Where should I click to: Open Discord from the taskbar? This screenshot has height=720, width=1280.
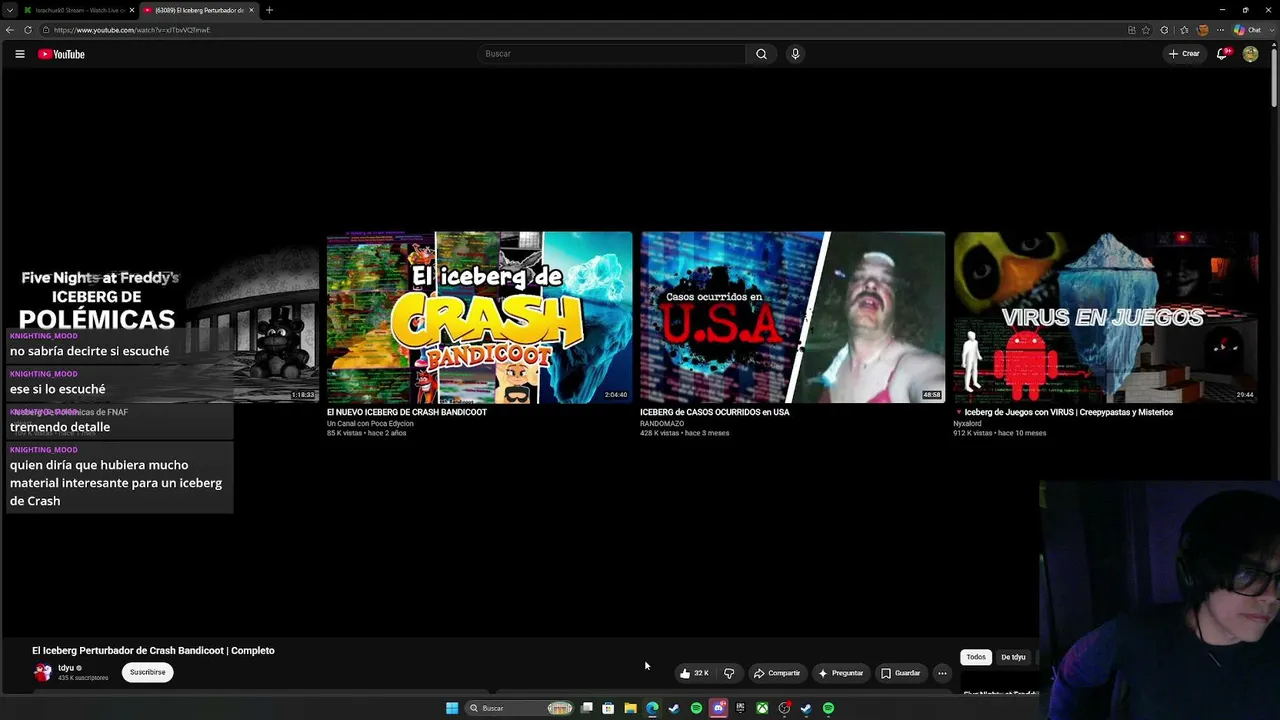(718, 708)
